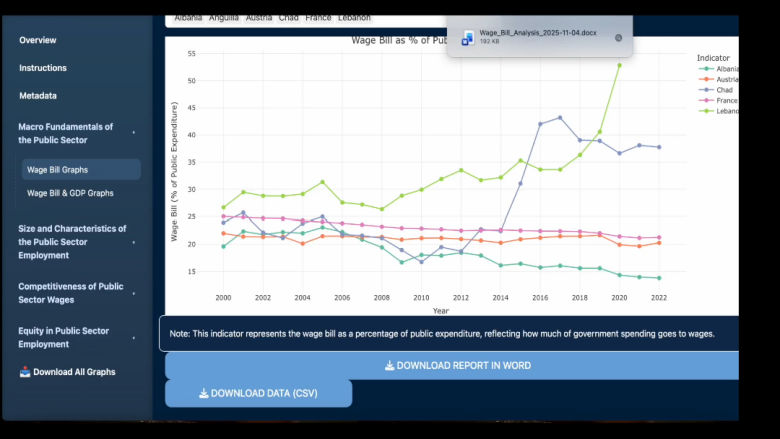Click download icon on Download Data (CSV)
The width and height of the screenshot is (780, 439).
pos(203,393)
